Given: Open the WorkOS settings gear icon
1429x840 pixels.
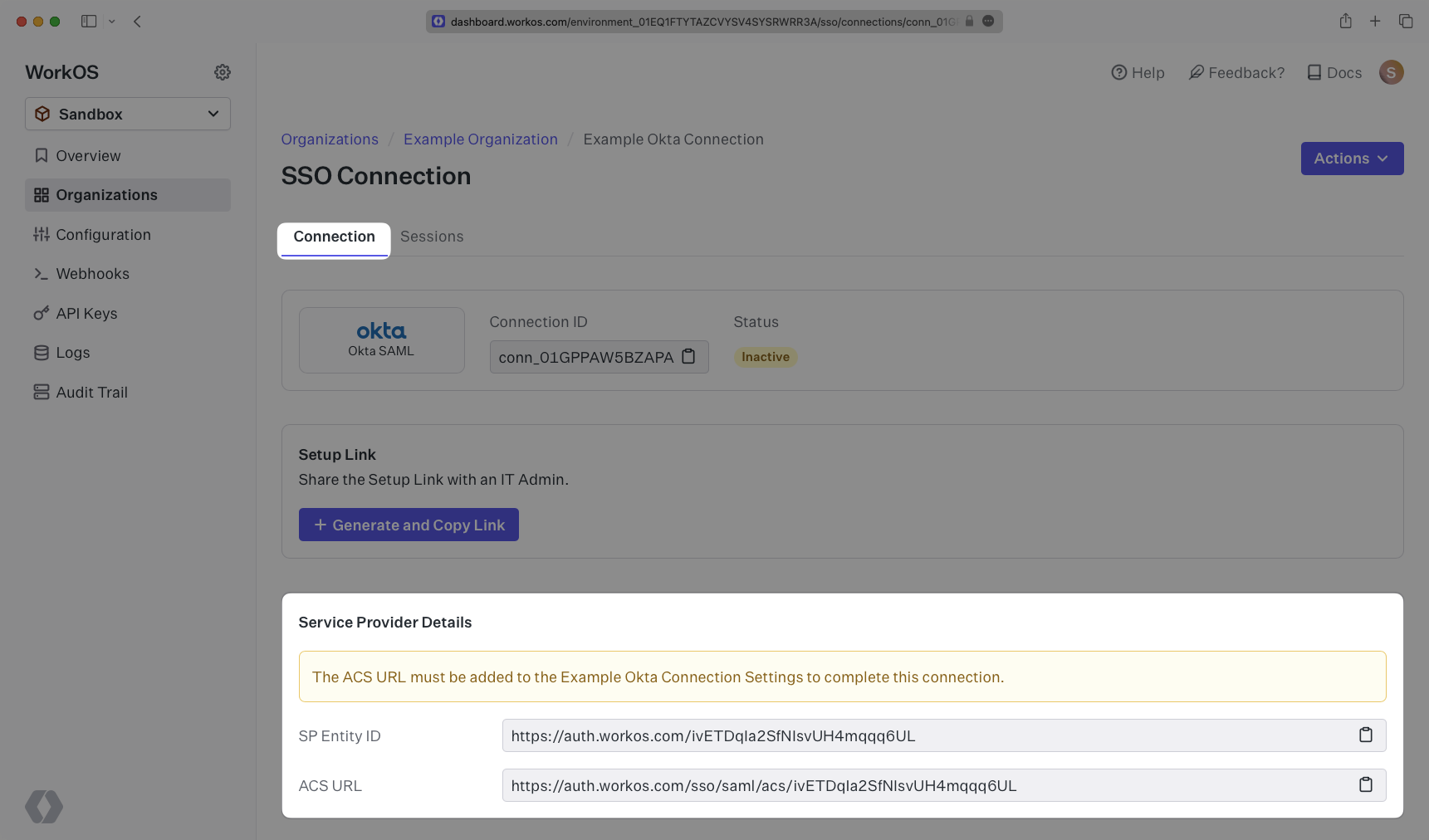Looking at the screenshot, I should point(223,72).
